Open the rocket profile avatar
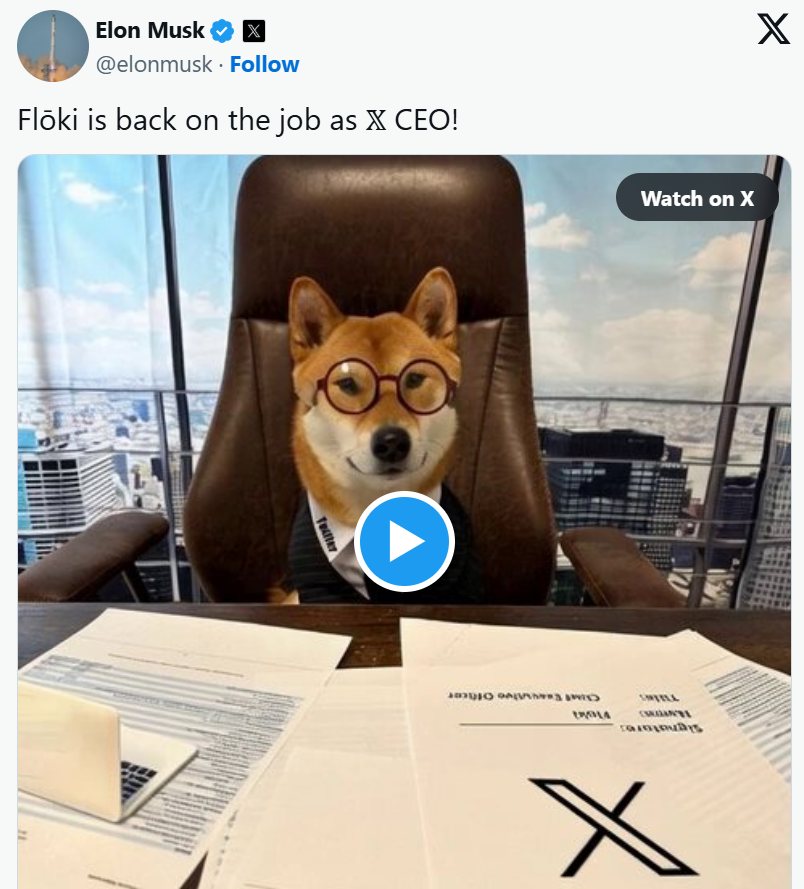804x889 pixels. tap(53, 46)
